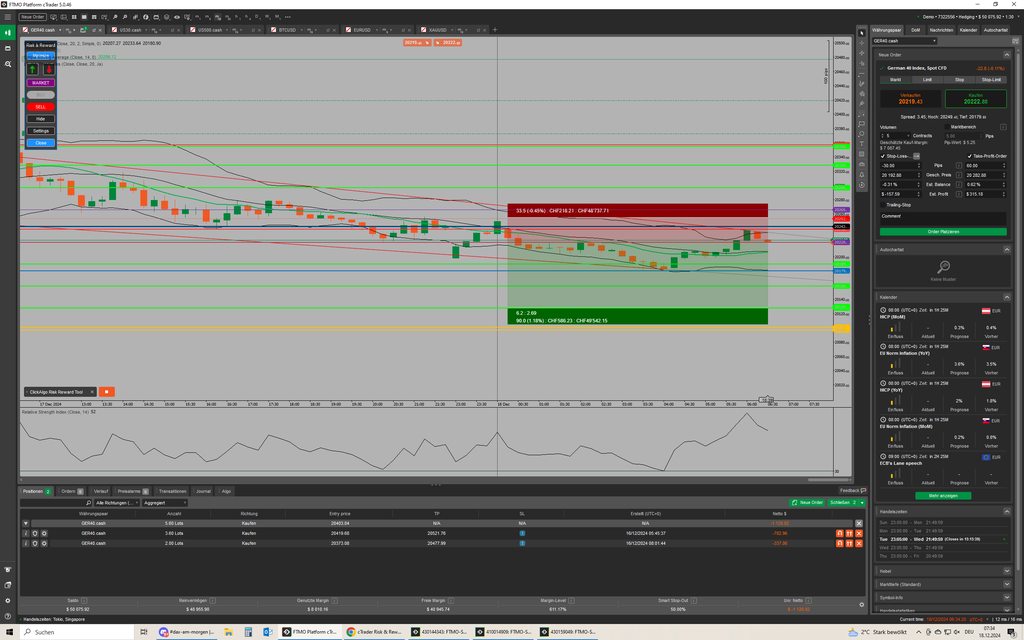Viewport: 1024px width, 640px height.
Task: Show more toolbar options (three dots)
Action: click(288, 17)
